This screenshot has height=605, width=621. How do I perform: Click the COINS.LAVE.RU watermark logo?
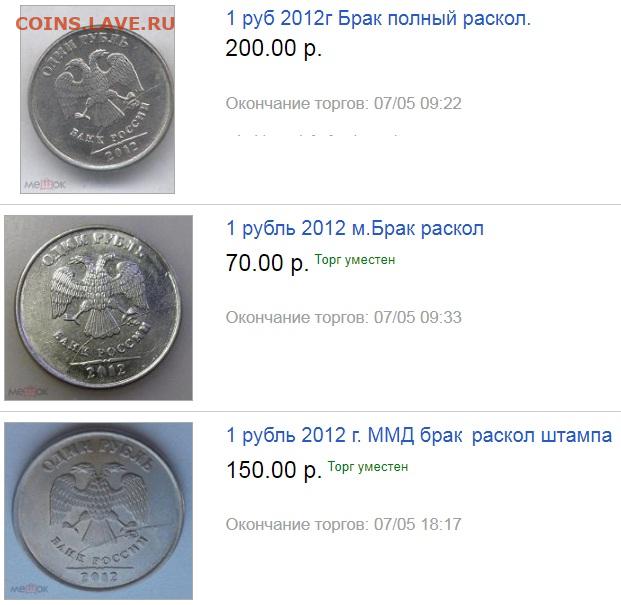tap(95, 23)
